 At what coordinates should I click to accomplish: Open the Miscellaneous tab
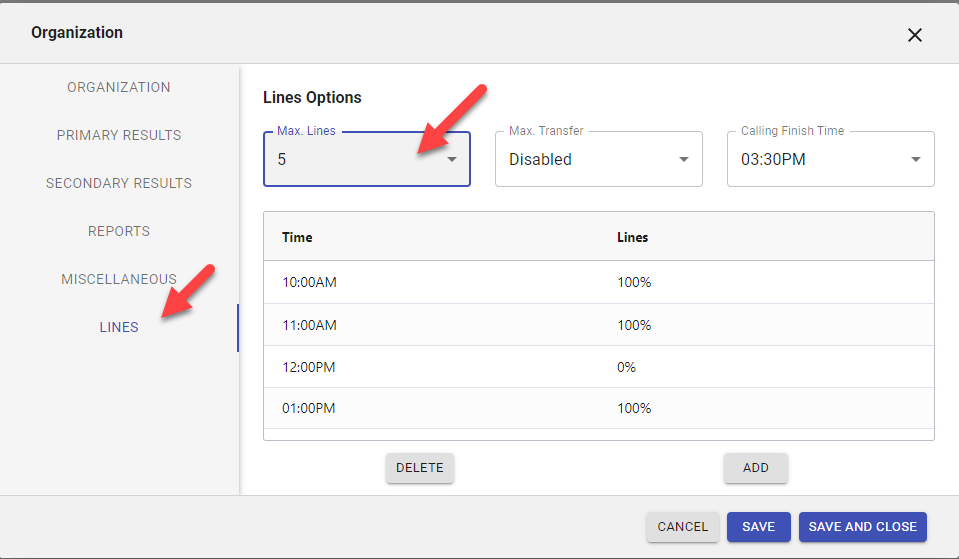click(119, 279)
